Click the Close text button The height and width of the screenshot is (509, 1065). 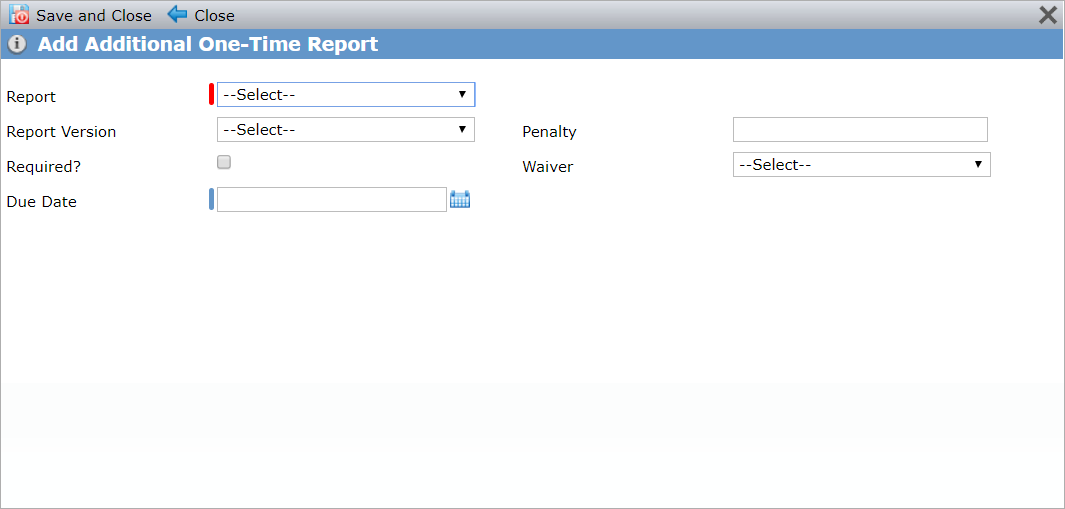[x=214, y=16]
